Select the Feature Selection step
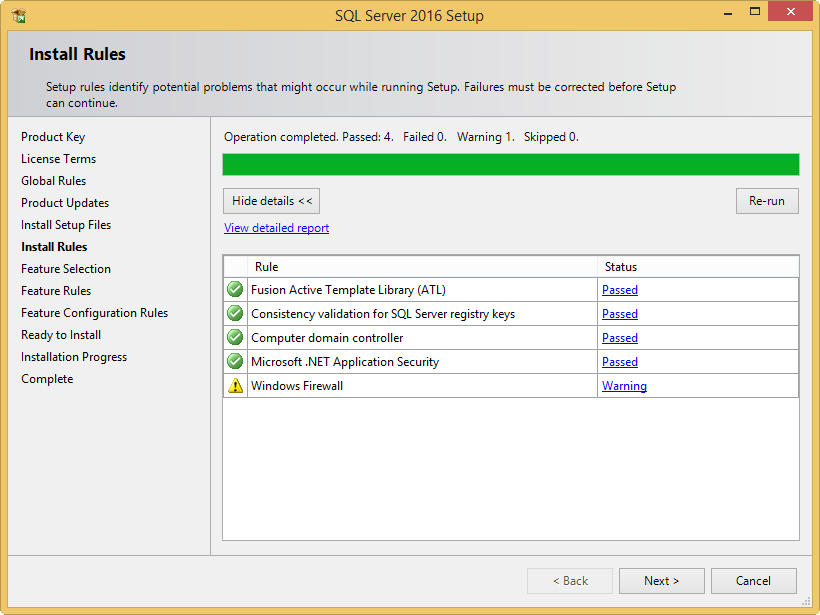Viewport: 820px width, 615px height. point(66,269)
